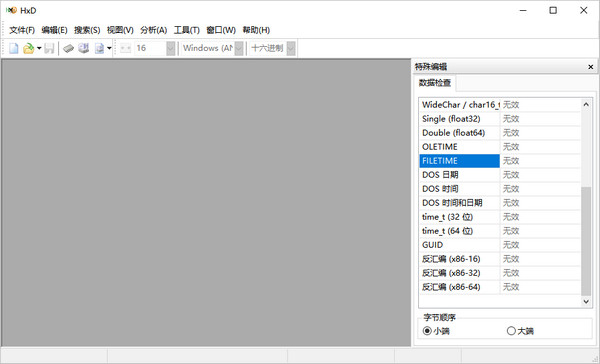The height and width of the screenshot is (364, 600).
Task: Minimize the HxD window
Action: point(523,10)
